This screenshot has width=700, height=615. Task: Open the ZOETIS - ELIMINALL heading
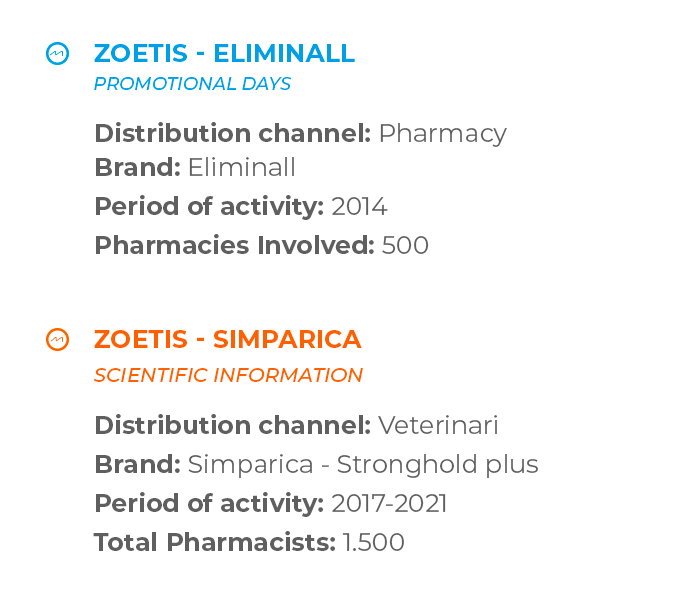coord(225,54)
